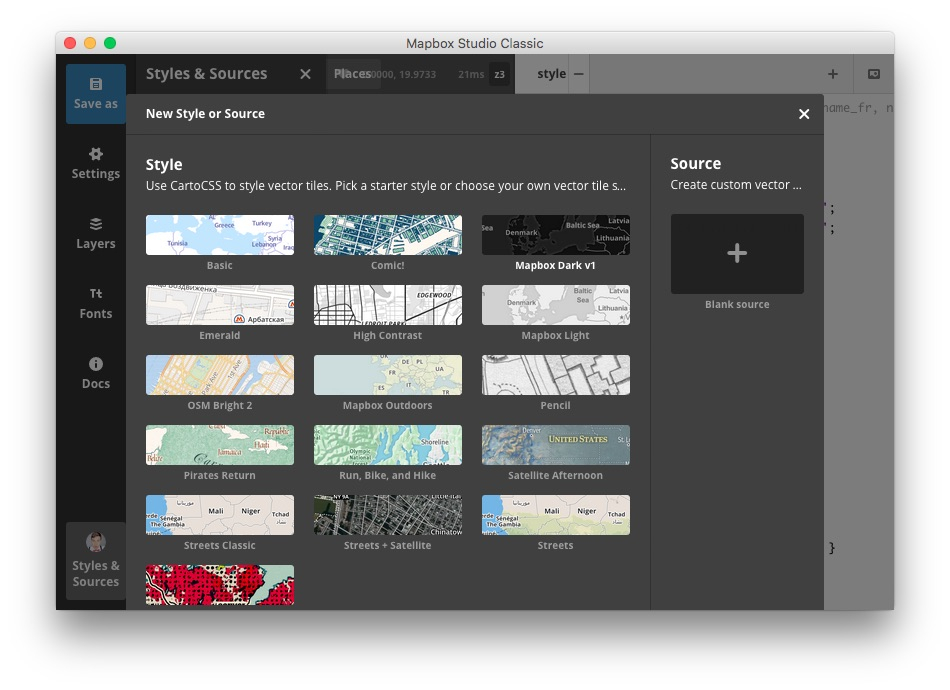Screen dimensions: 950x690
Task: Close the New Style or Source dialog
Action: click(804, 114)
